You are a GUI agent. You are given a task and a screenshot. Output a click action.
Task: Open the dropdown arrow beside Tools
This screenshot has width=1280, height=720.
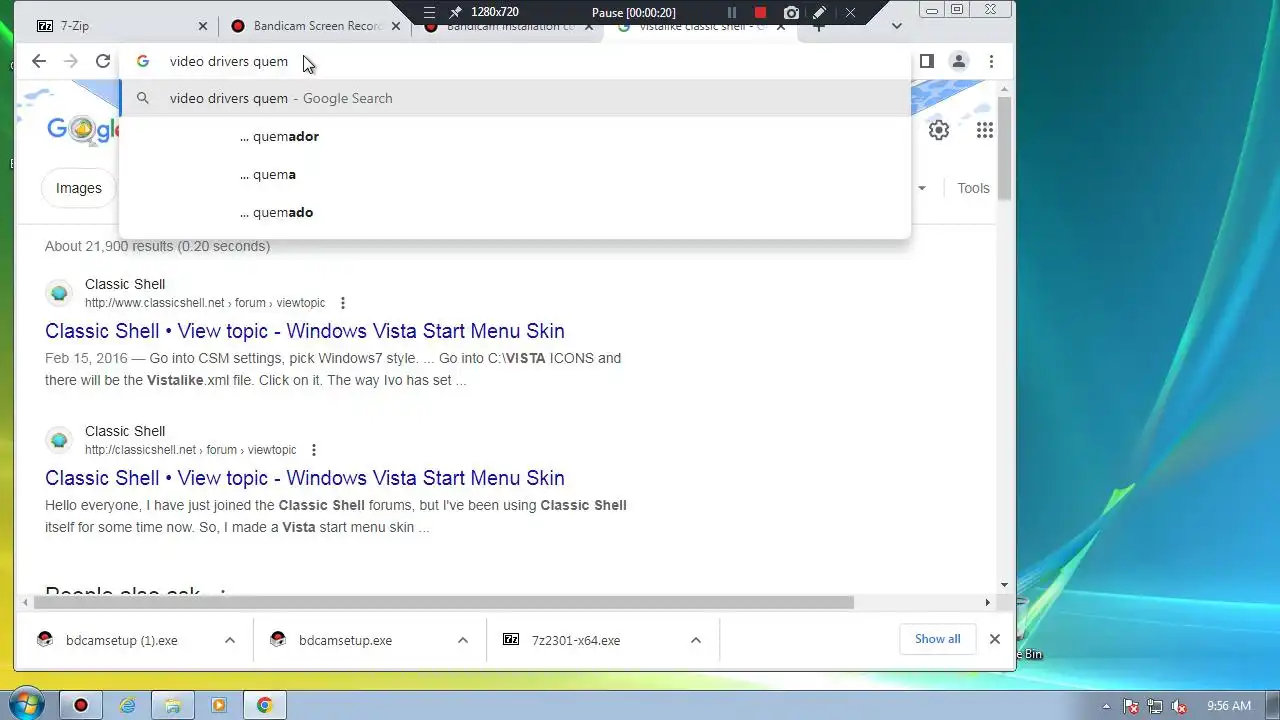pyautogui.click(x=922, y=188)
